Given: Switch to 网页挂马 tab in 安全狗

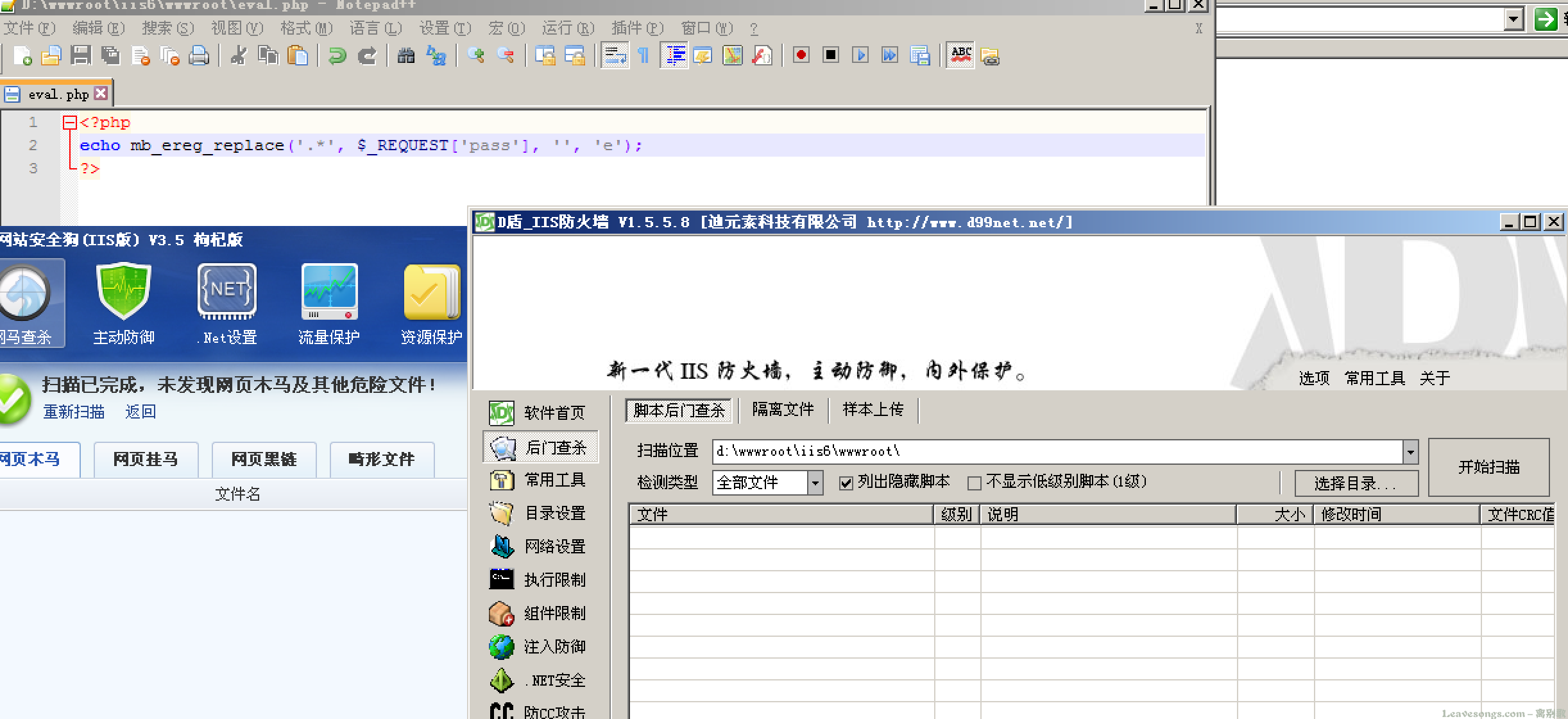Looking at the screenshot, I should click(146, 459).
